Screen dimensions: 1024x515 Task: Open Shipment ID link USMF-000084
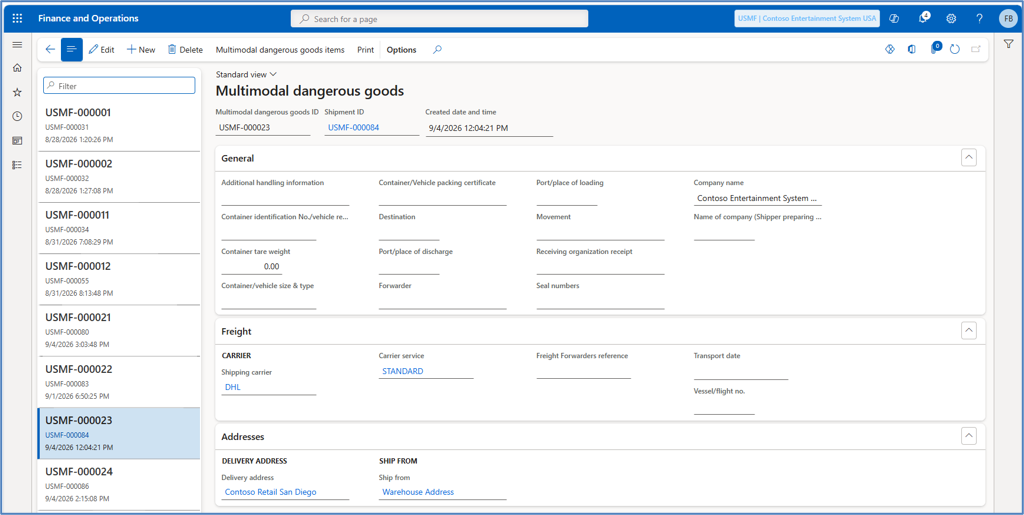coord(353,128)
